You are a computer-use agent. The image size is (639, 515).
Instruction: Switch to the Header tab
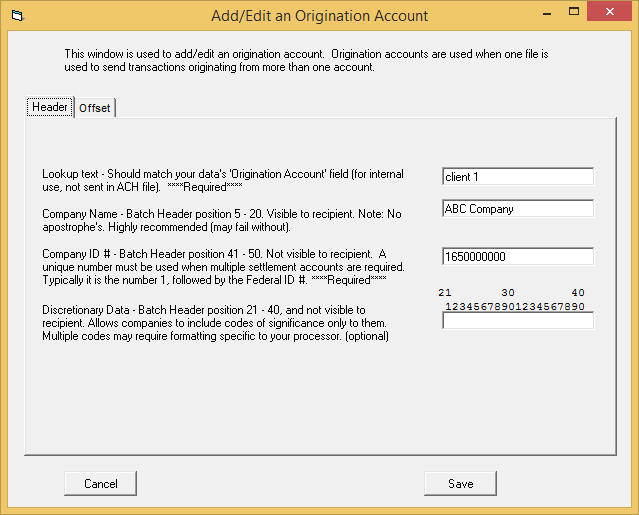pos(50,107)
